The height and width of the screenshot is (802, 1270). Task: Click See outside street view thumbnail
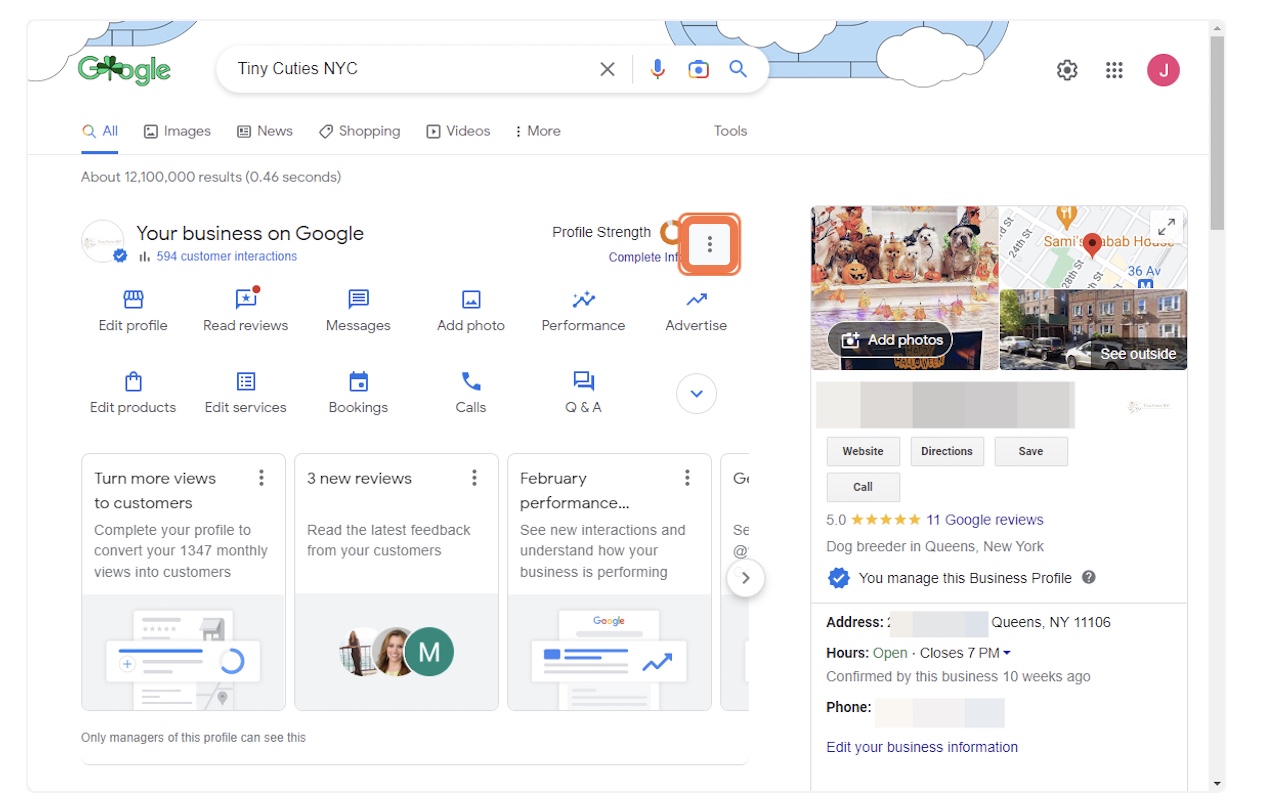coord(1093,330)
